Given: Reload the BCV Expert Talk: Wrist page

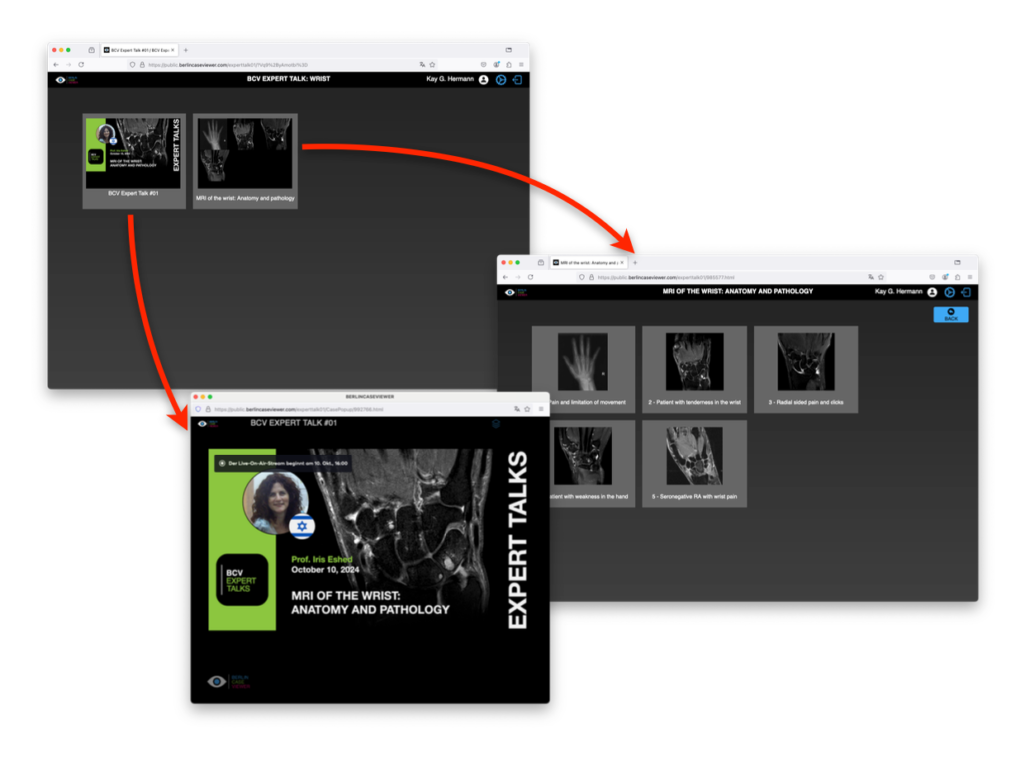Looking at the screenshot, I should pos(81,64).
